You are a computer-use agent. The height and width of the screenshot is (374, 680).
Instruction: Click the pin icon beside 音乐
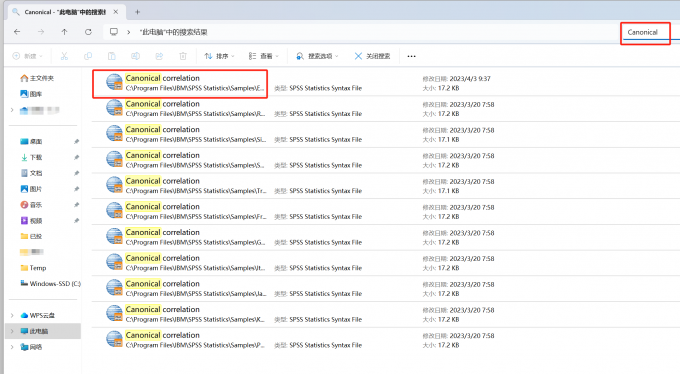pyautogui.click(x=76, y=205)
